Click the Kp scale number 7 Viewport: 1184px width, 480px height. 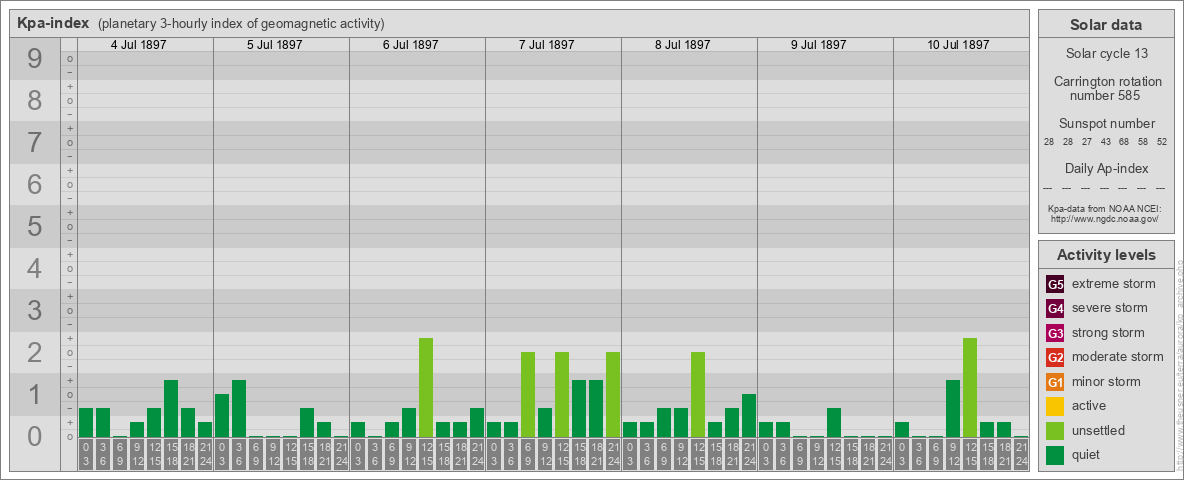pos(35,143)
